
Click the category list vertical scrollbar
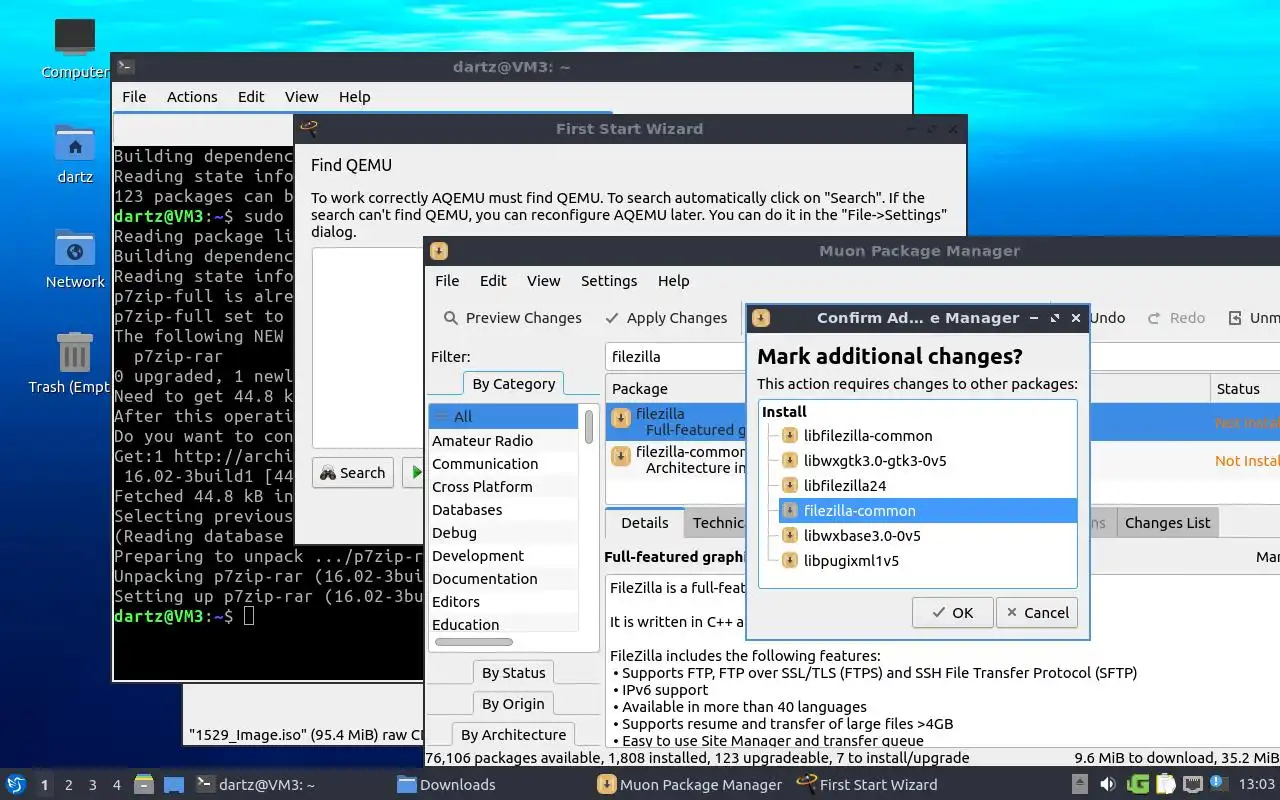(589, 425)
